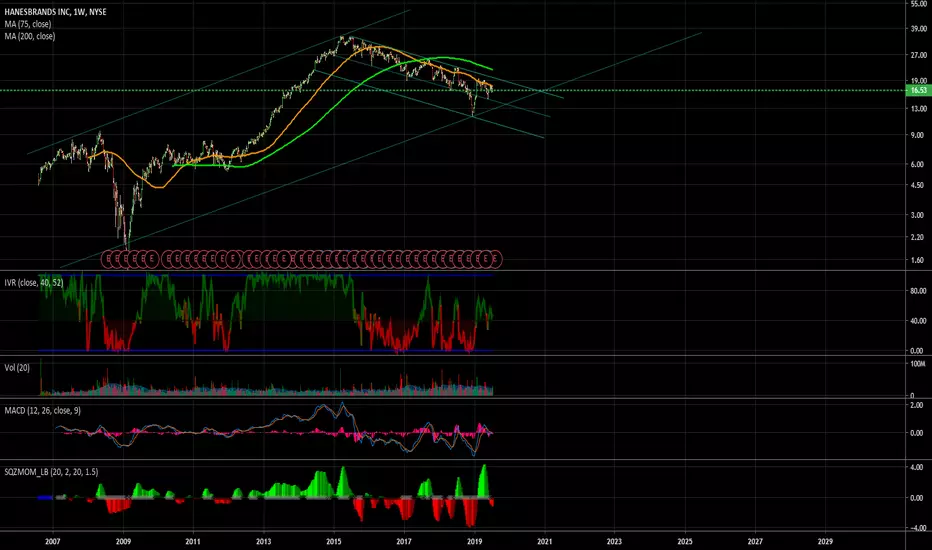932x550 pixels.
Task: Click the 2021 label on time axis
Action: click(544, 542)
